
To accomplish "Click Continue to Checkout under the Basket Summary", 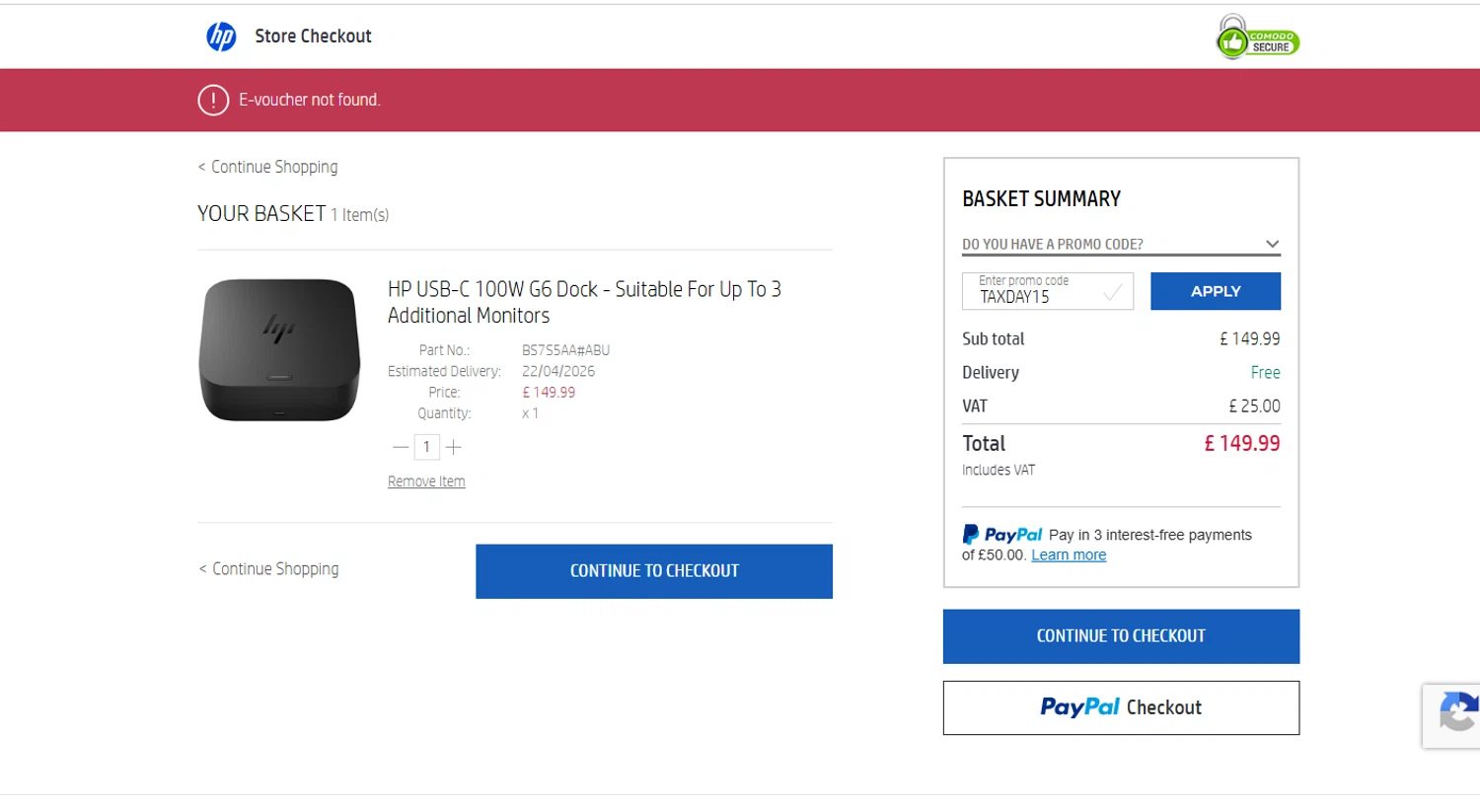I will pos(1121,636).
